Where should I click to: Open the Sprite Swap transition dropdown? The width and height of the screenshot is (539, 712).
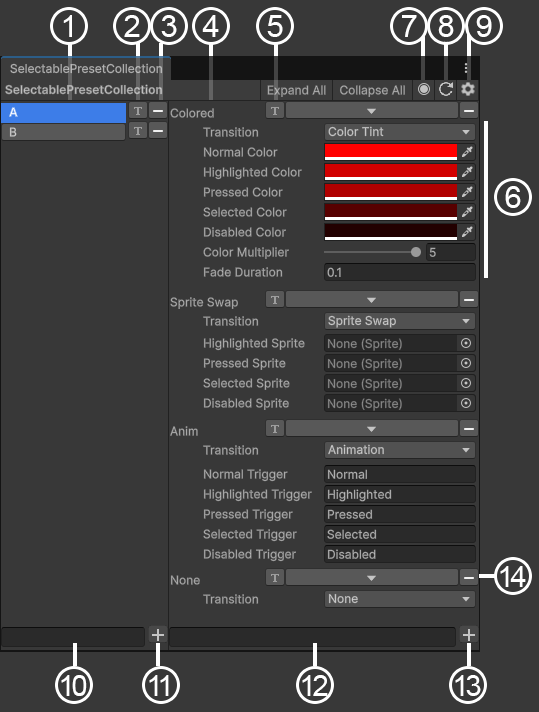(x=400, y=321)
